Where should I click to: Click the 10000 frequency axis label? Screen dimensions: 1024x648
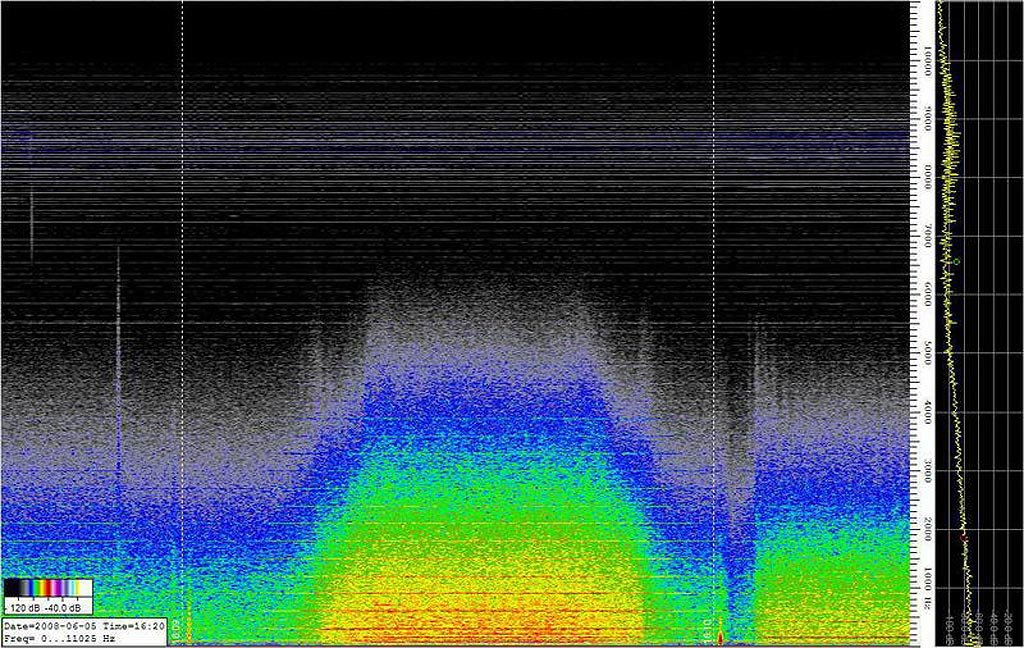[x=926, y=60]
